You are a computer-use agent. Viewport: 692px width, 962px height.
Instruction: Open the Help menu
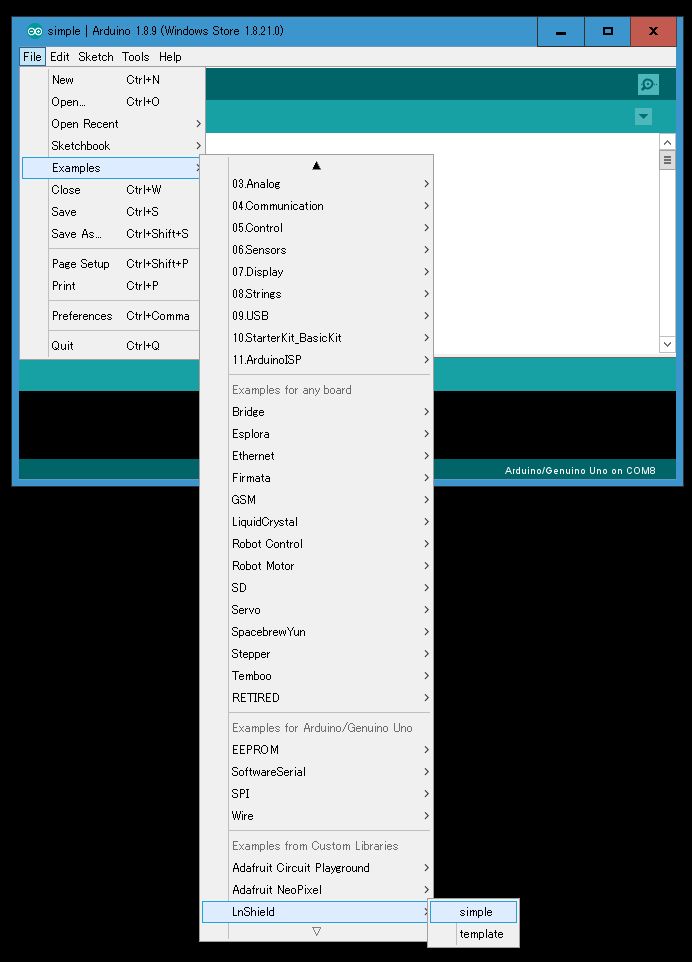170,56
